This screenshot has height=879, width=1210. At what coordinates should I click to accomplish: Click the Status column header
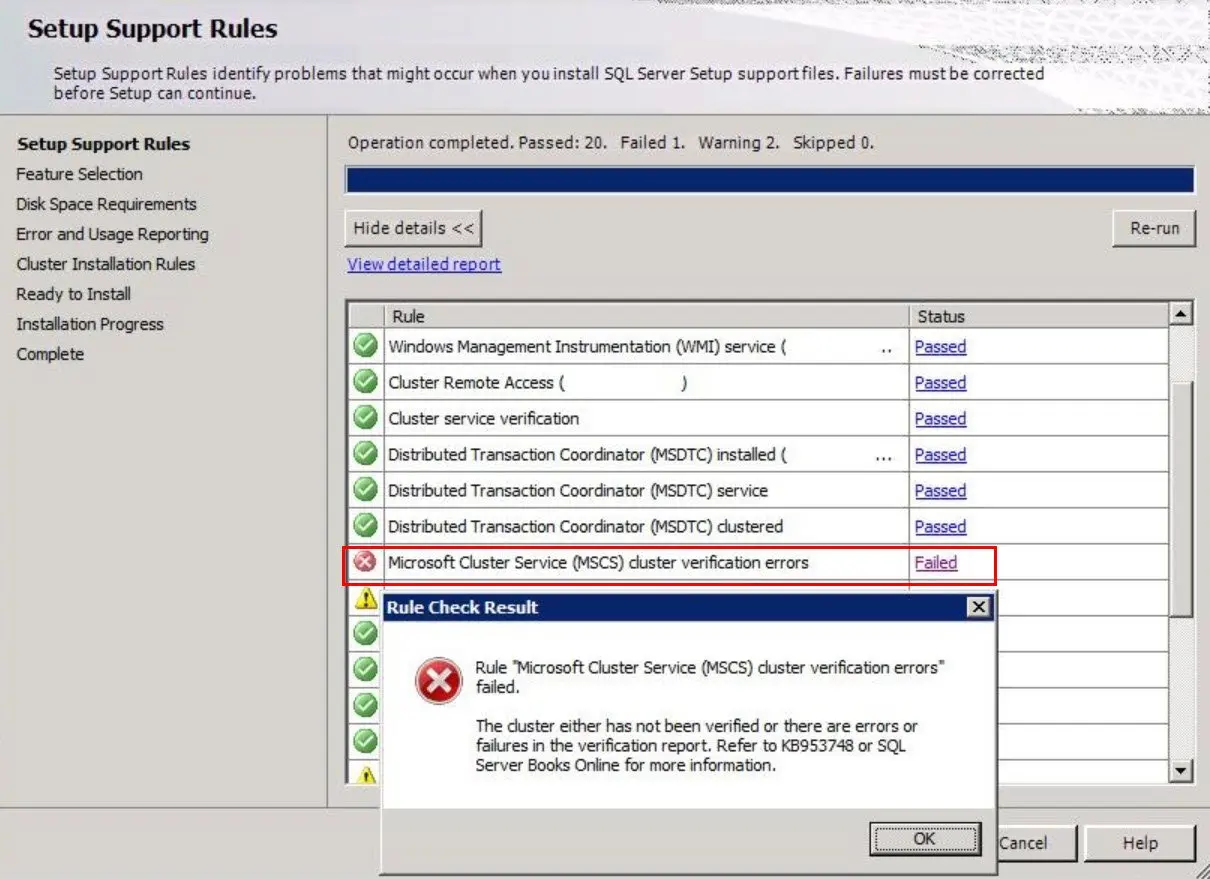tap(1038, 316)
